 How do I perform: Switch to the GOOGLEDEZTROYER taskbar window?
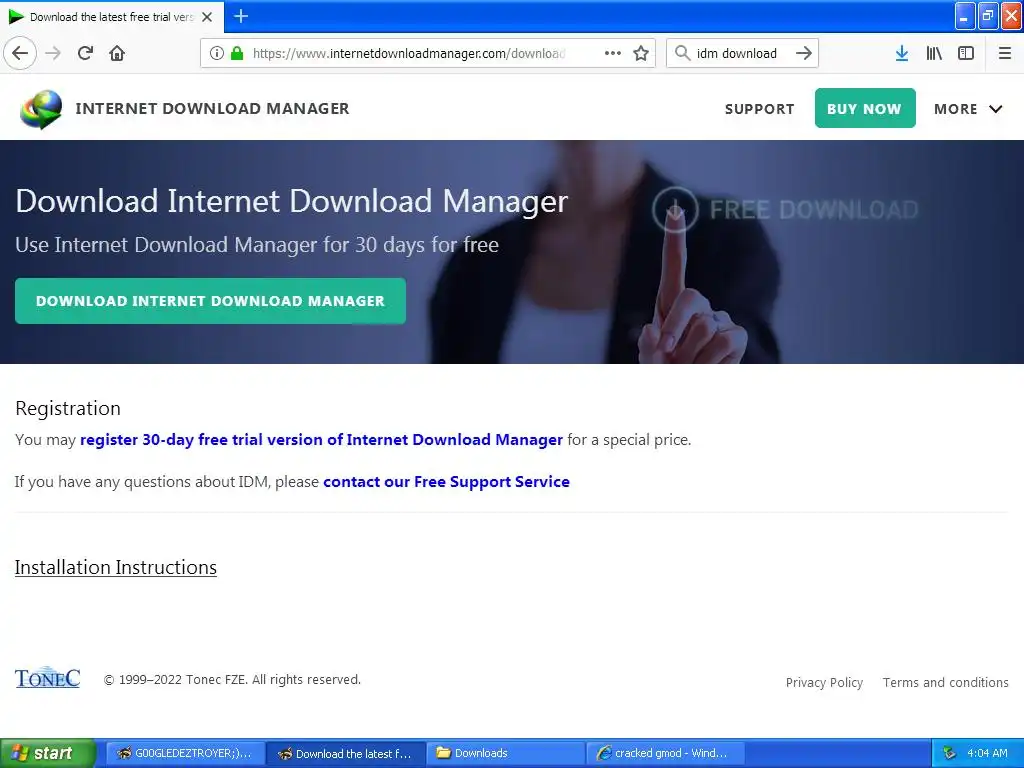tap(185, 753)
